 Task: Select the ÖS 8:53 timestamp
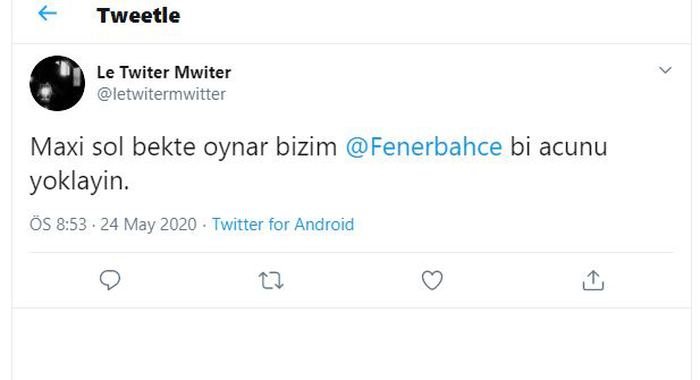pyautogui.click(x=58, y=224)
